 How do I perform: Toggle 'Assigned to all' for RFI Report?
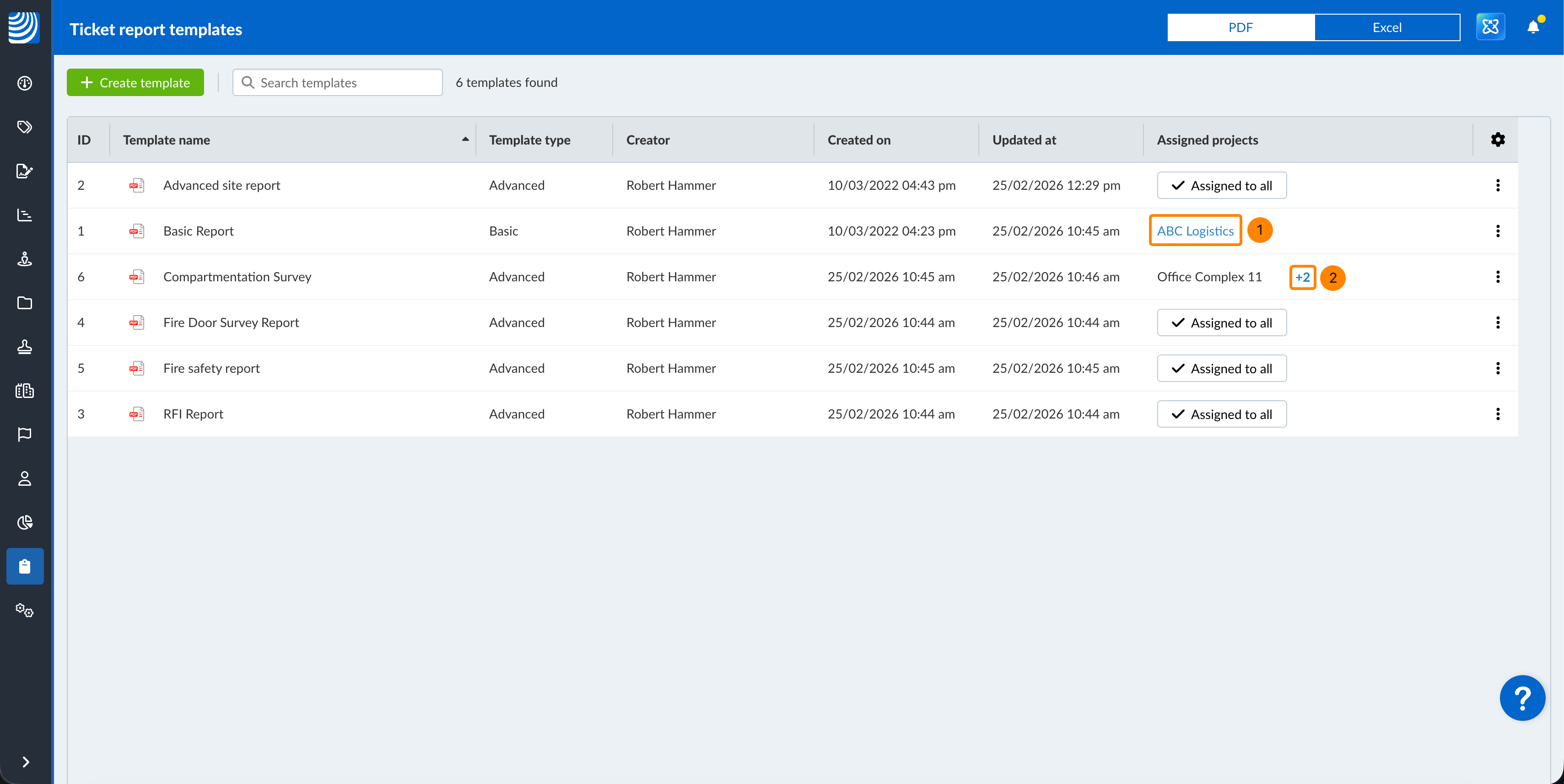[x=1221, y=414]
